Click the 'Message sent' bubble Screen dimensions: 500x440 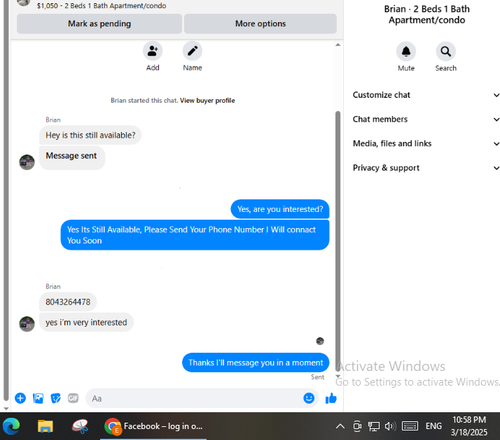(72, 157)
